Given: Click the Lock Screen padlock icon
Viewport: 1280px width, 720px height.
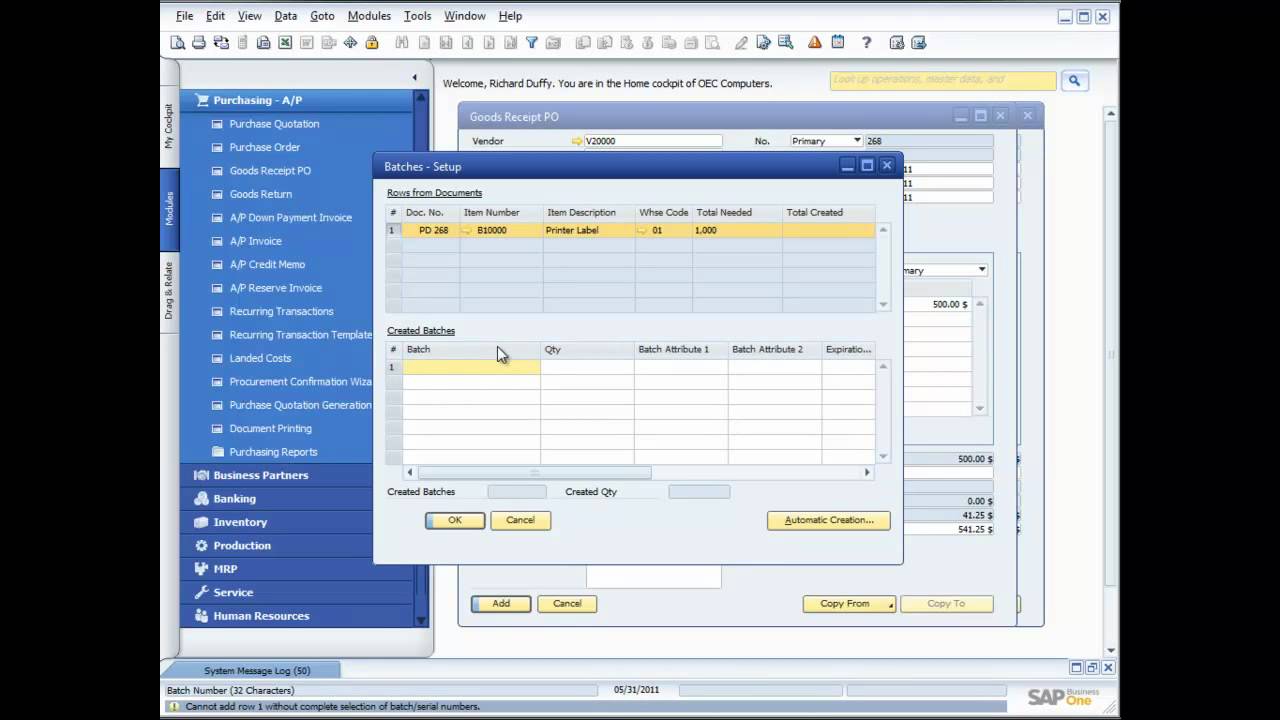Looking at the screenshot, I should 372,42.
